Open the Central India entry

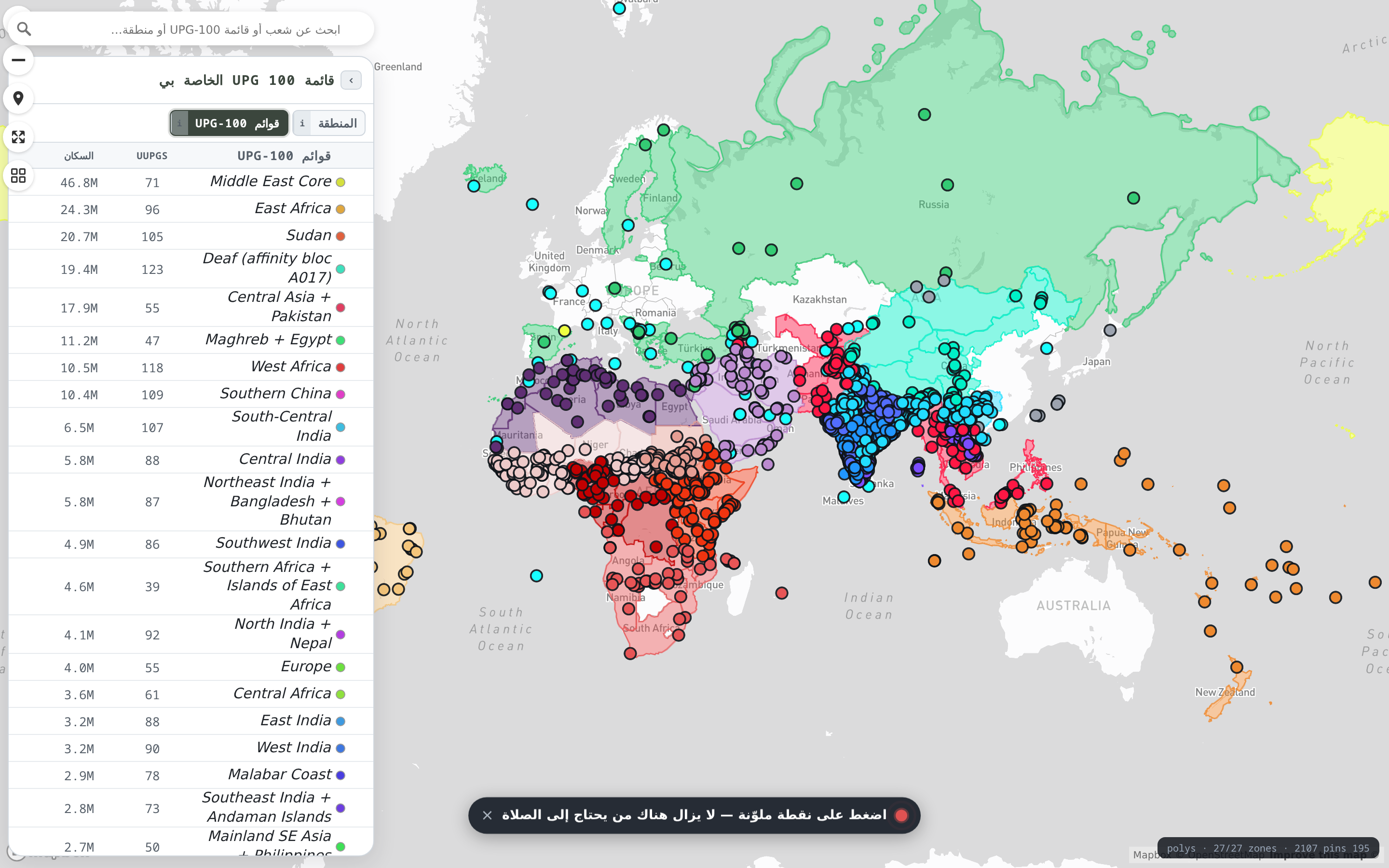191,459
